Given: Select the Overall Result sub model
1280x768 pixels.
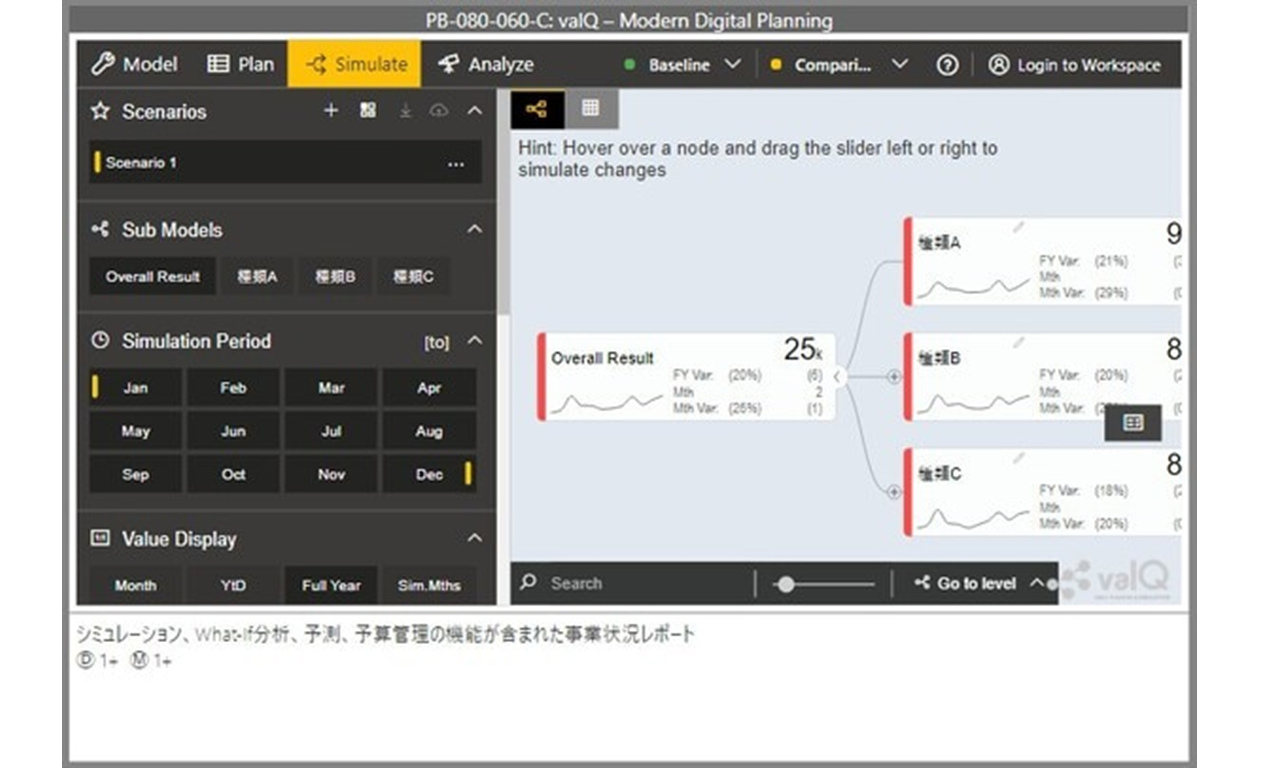Looking at the screenshot, I should (153, 277).
